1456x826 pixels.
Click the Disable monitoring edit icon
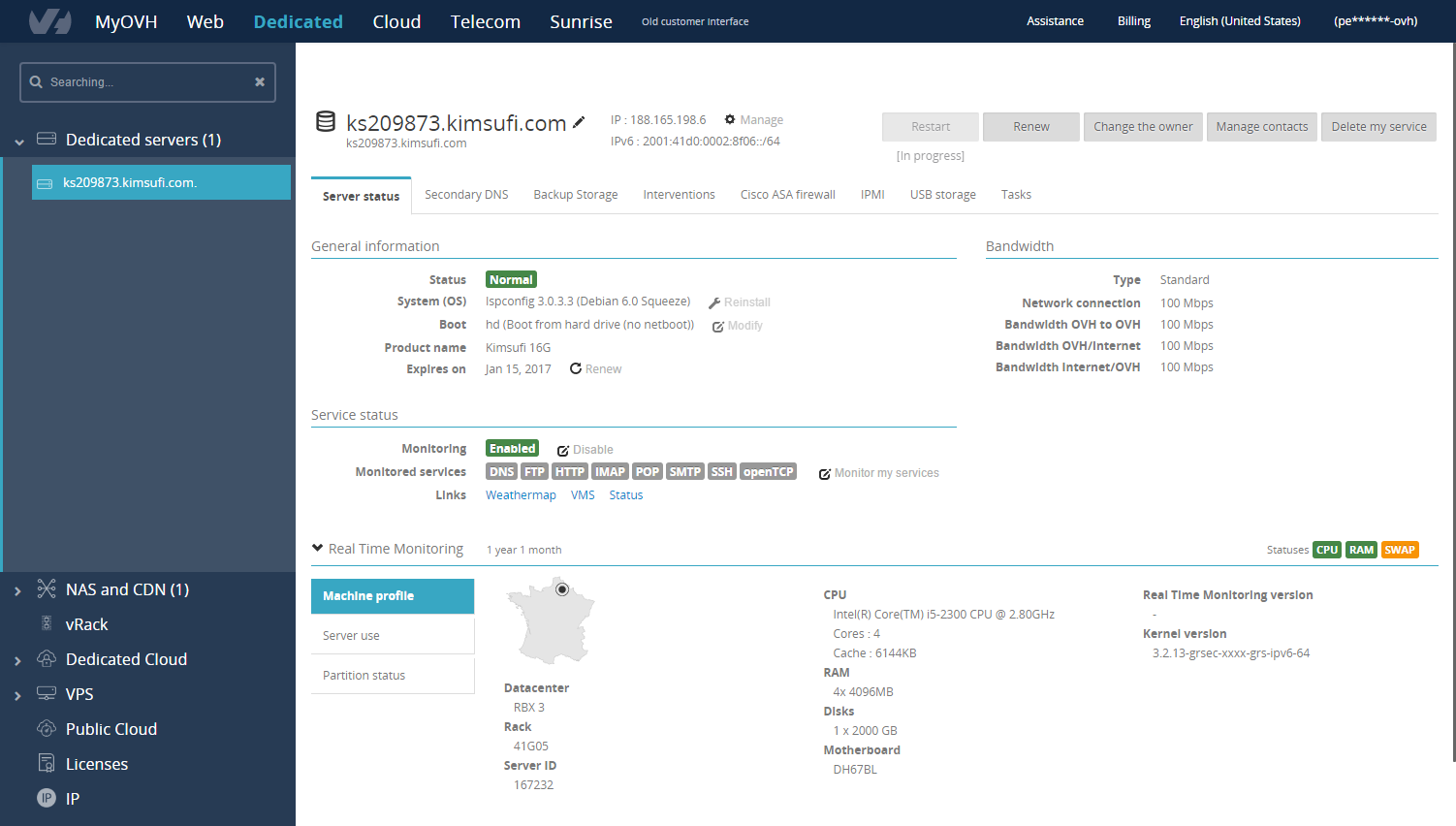pos(563,450)
